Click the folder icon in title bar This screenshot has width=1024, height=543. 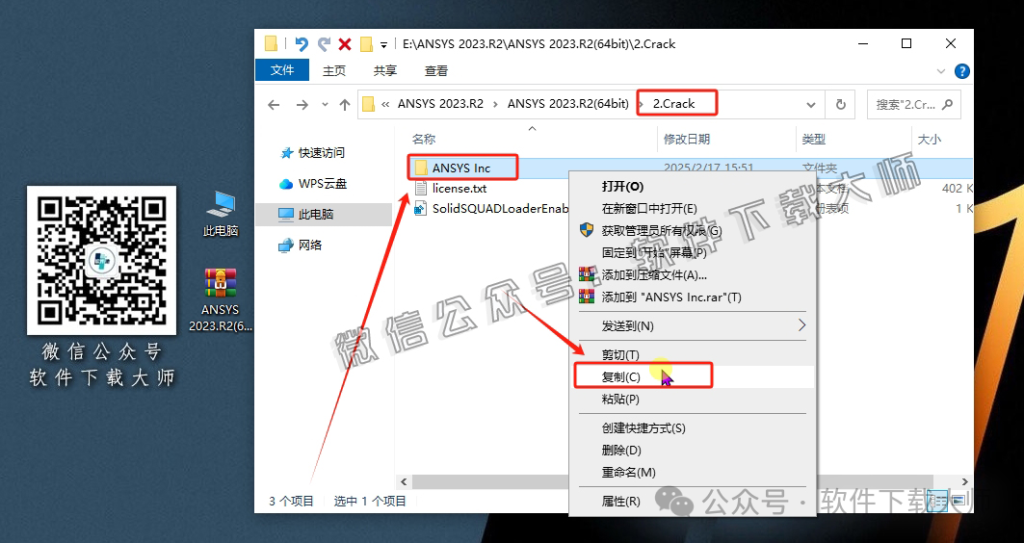click(271, 44)
